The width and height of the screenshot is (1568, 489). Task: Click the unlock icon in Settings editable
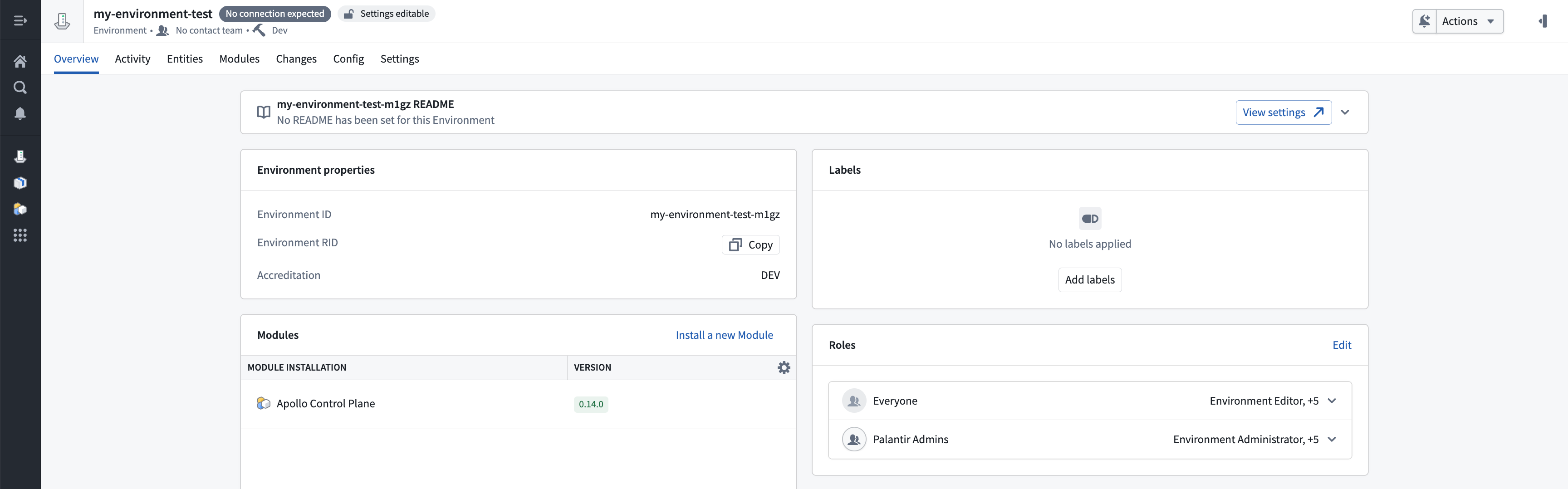[x=349, y=13]
